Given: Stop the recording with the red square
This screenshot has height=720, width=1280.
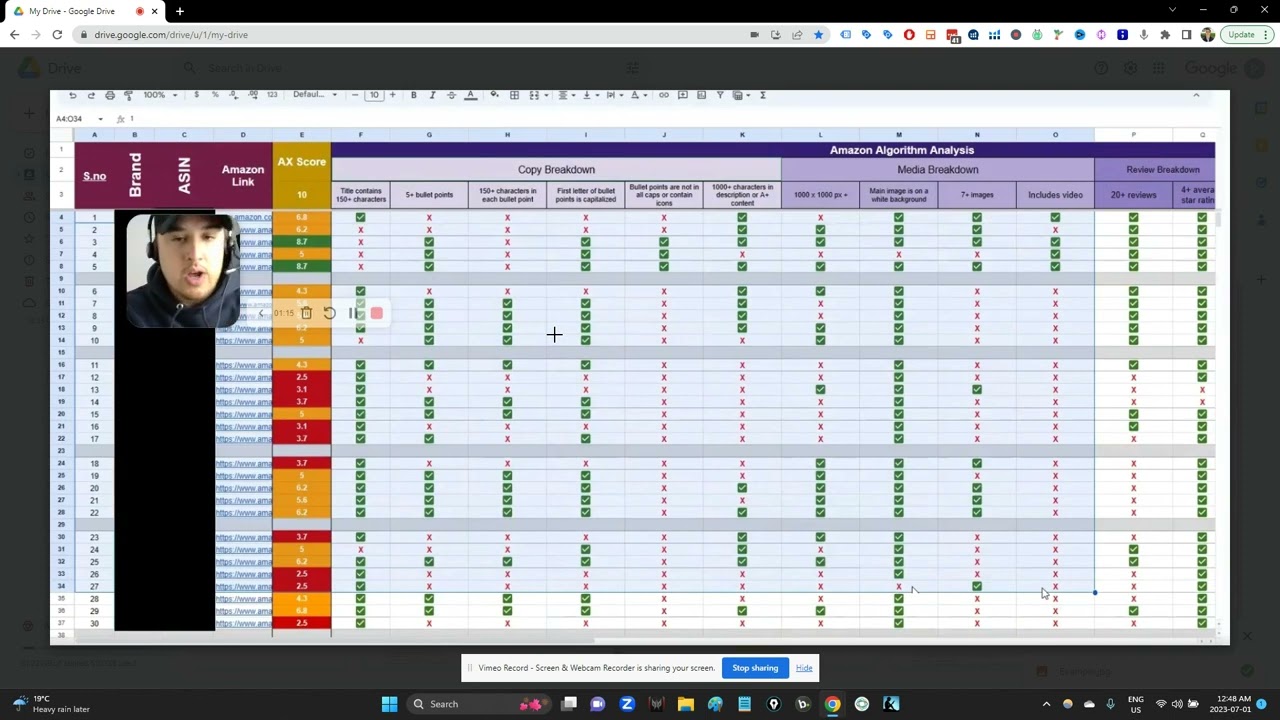Looking at the screenshot, I should 376,313.
